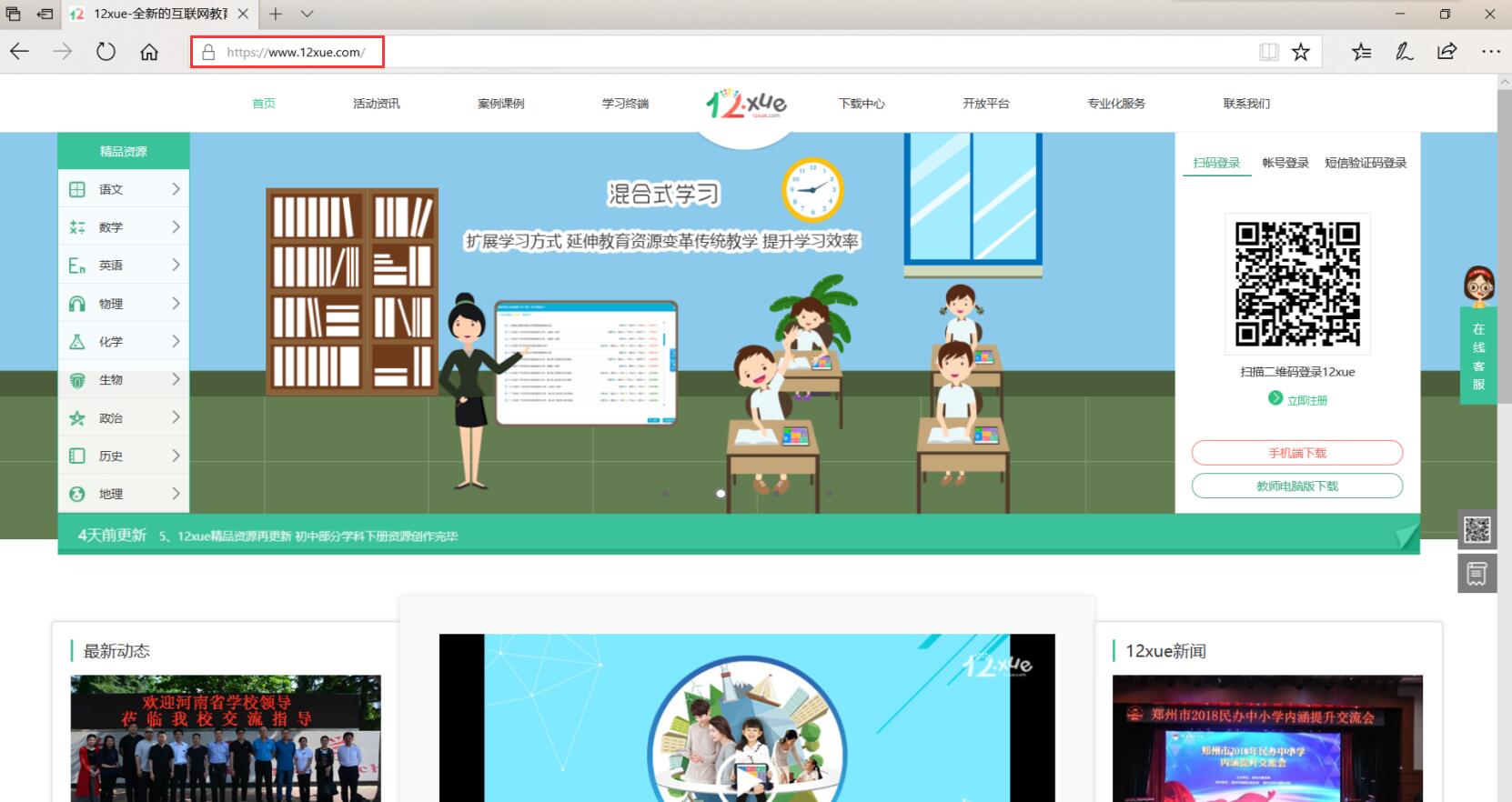Open the browser Settings and more ellipsis
The height and width of the screenshot is (802, 1512).
pyautogui.click(x=1490, y=52)
